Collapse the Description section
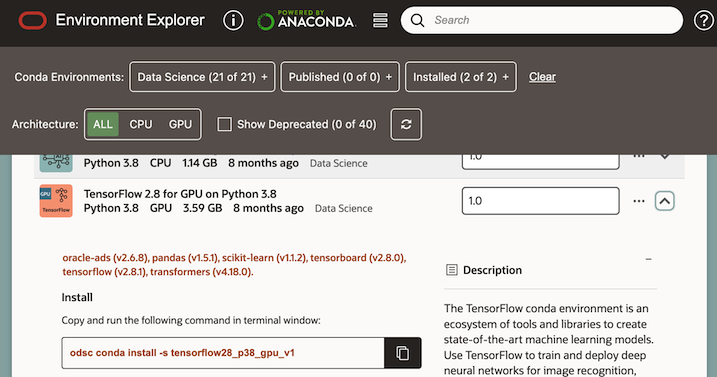Image resolution: width=717 pixels, height=377 pixels. (x=648, y=259)
